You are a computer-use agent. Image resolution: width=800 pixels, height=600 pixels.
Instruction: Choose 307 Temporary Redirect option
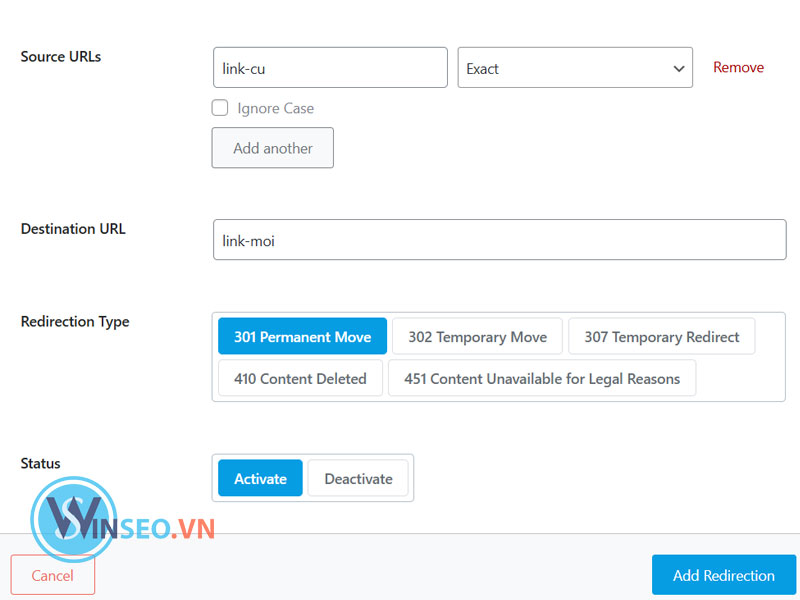coord(661,336)
